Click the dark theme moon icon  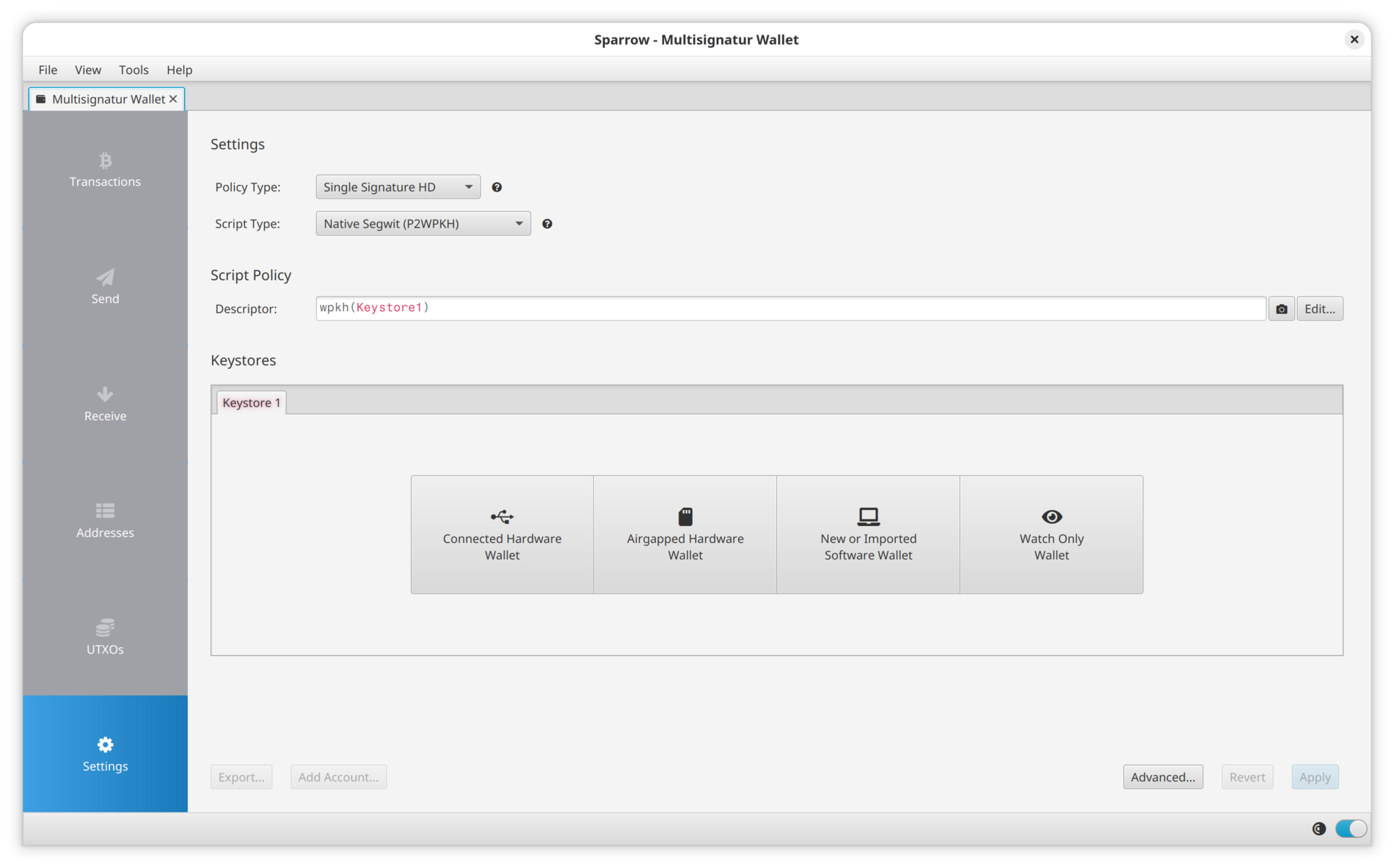click(1318, 828)
